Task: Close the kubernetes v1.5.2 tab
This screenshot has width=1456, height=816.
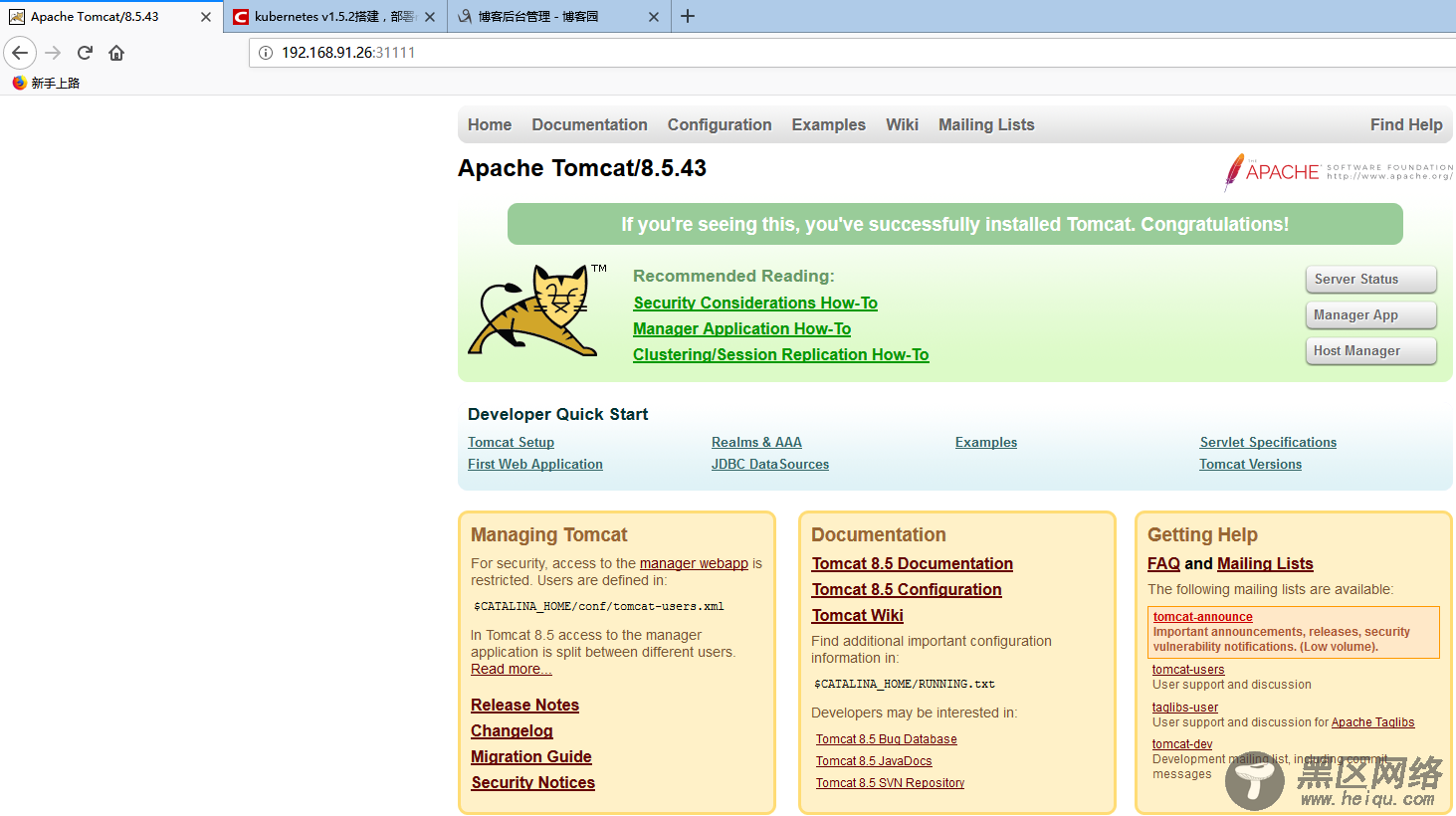Action: [430, 17]
